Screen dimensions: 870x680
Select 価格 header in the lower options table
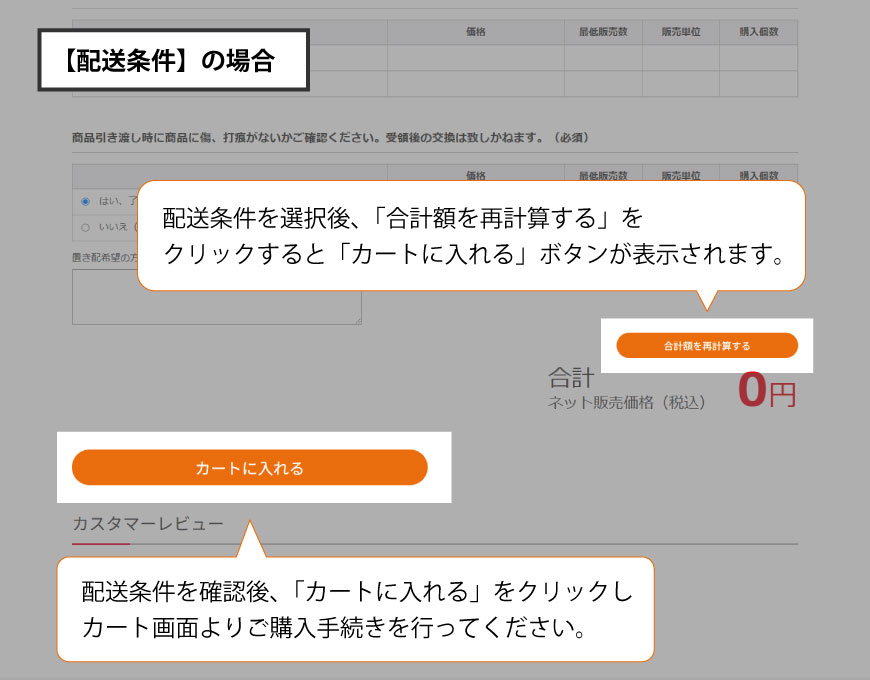[x=475, y=175]
